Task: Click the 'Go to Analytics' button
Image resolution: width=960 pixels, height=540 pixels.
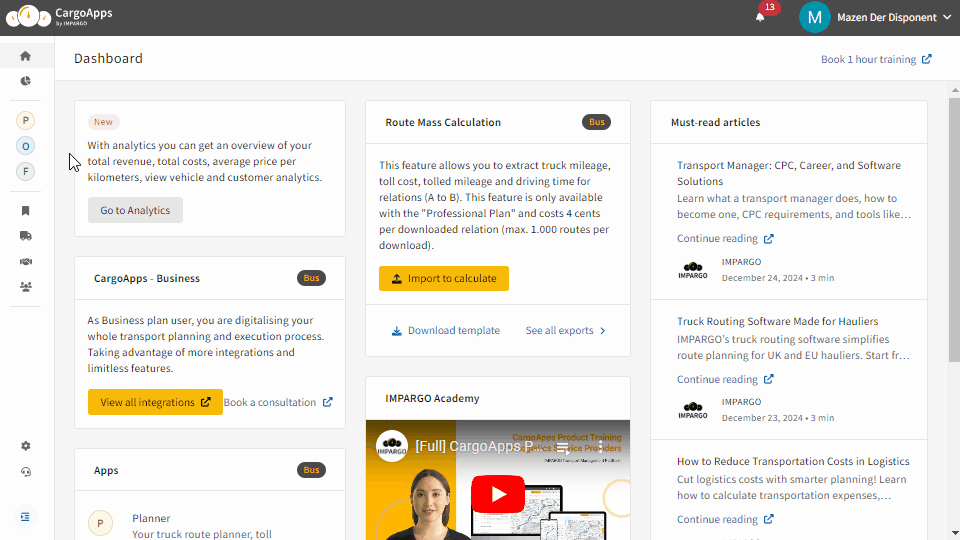Action: [135, 210]
